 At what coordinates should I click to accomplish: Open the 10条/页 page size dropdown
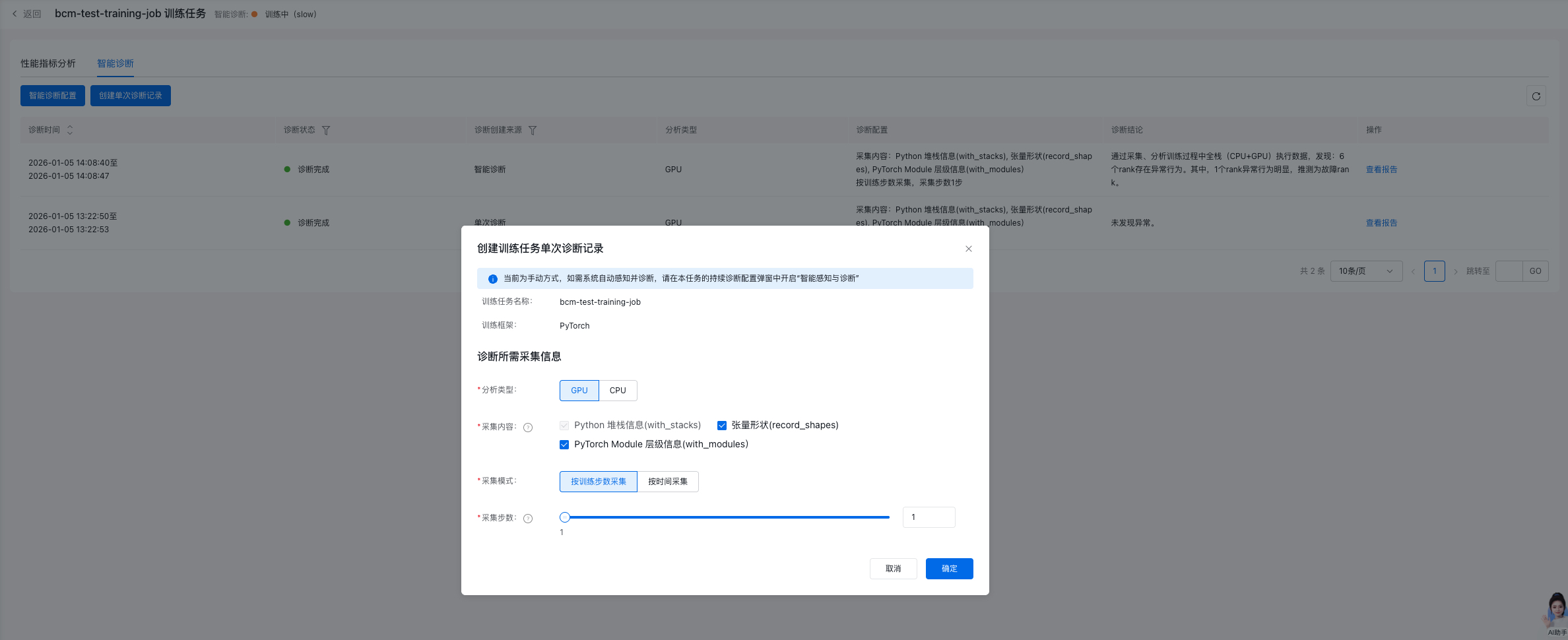point(1366,271)
